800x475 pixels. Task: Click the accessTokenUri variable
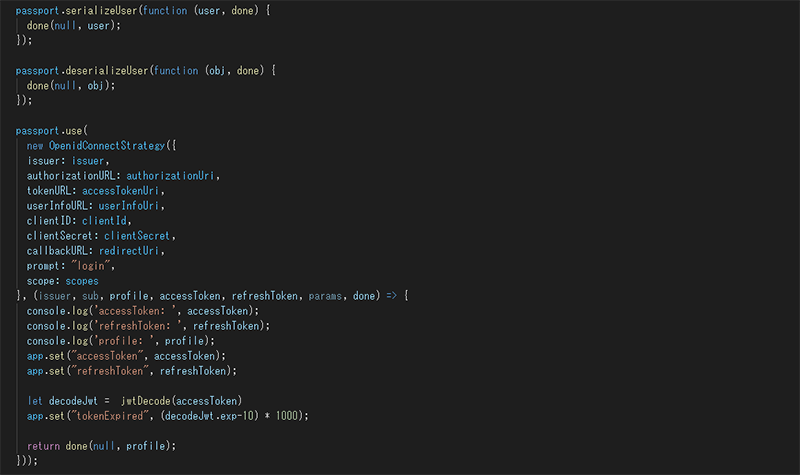pyautogui.click(x=120, y=191)
